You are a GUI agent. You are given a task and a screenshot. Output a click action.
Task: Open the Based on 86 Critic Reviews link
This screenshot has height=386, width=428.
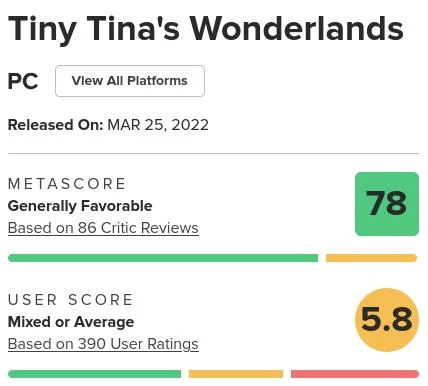pyautogui.click(x=103, y=228)
